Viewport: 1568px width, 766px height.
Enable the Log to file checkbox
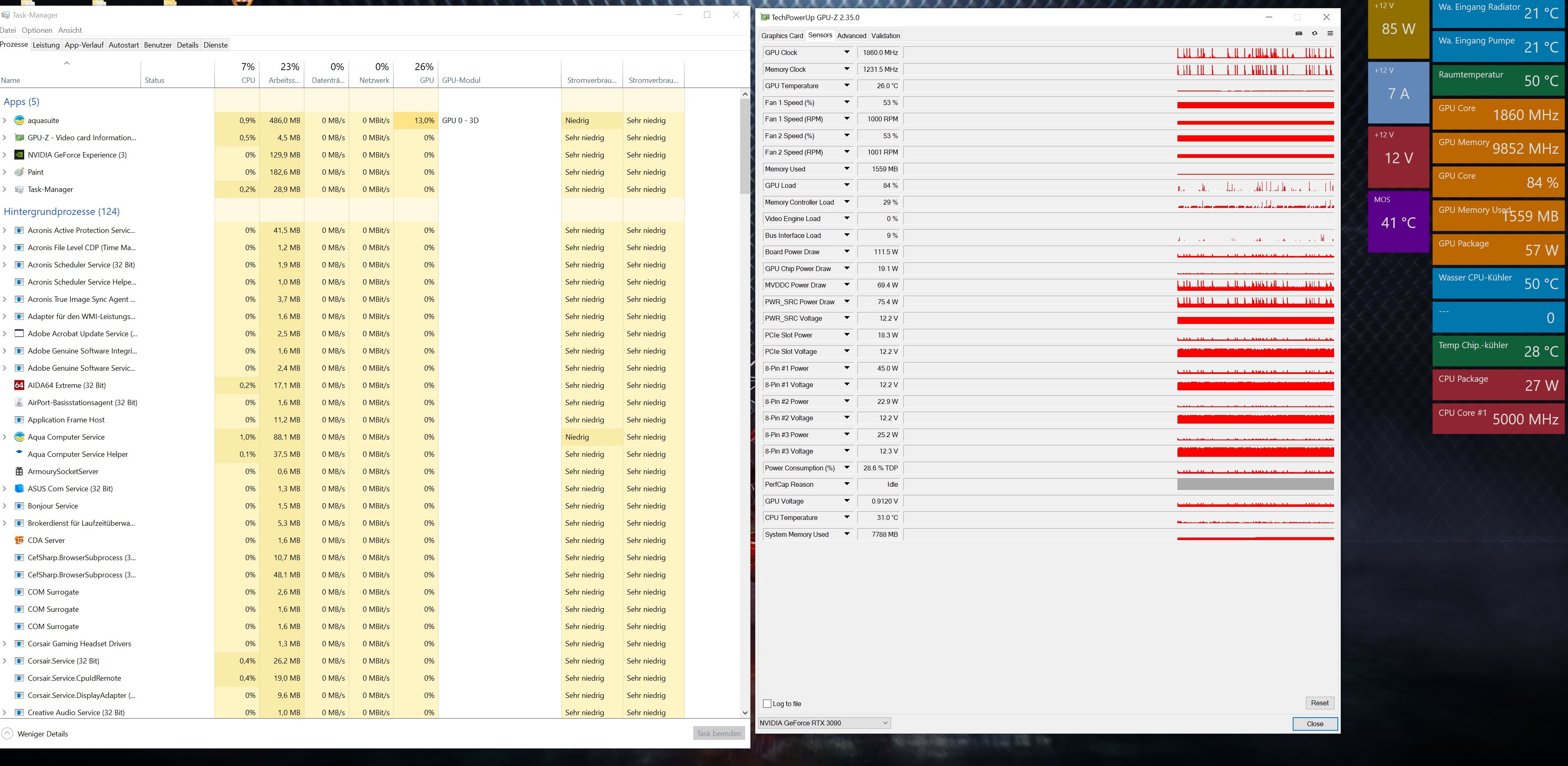click(x=767, y=703)
